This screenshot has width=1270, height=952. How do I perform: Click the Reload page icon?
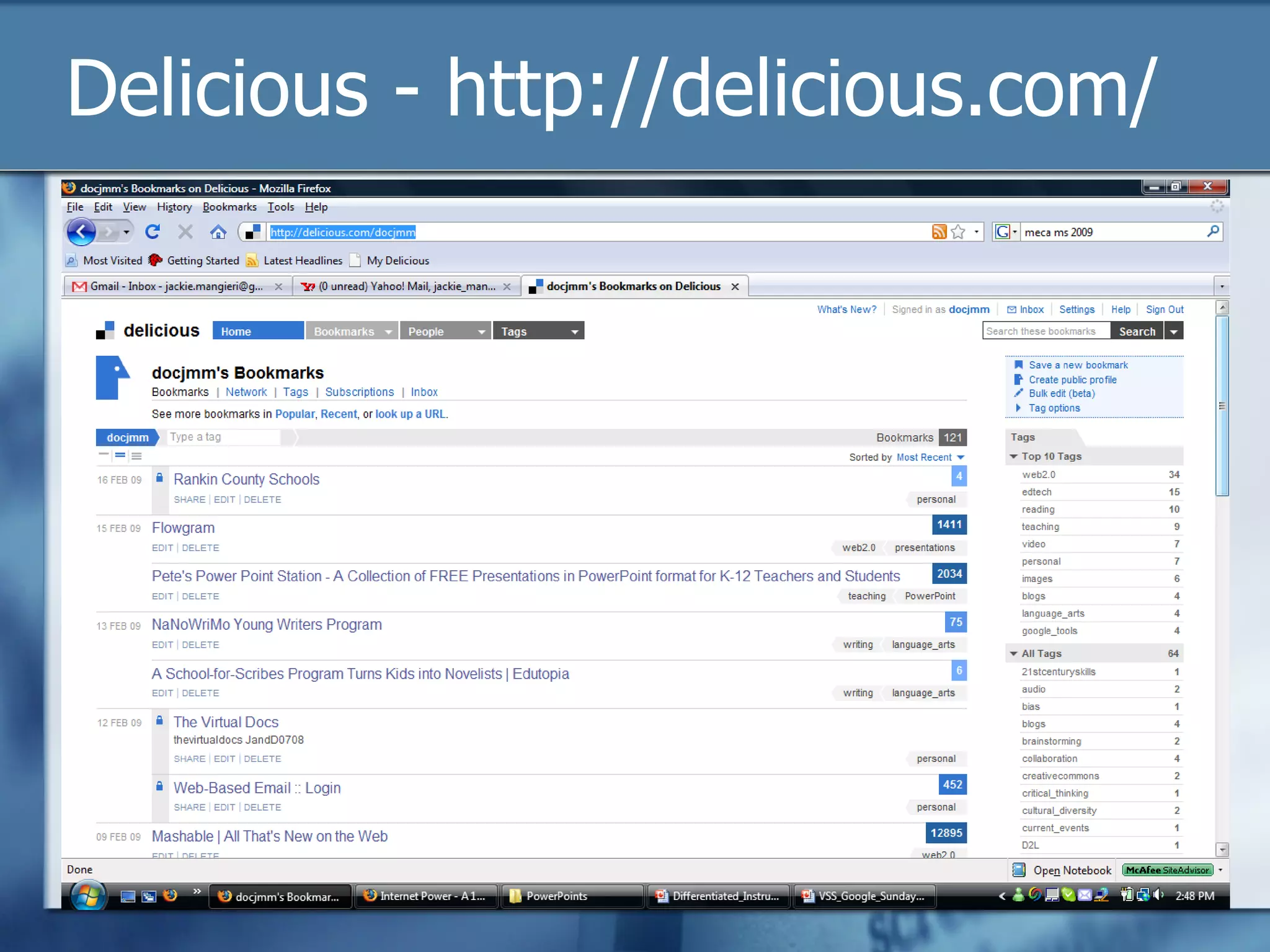(x=153, y=232)
